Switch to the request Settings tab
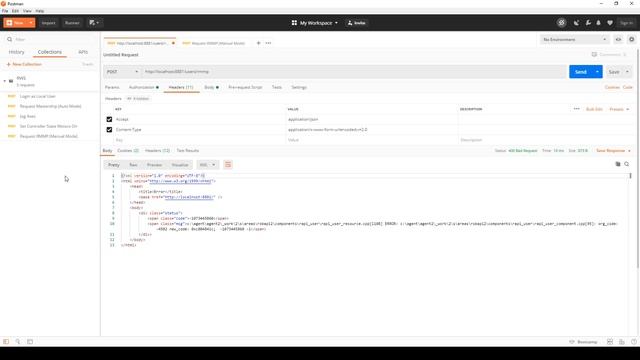Image resolution: width=640 pixels, height=360 pixels. (299, 87)
